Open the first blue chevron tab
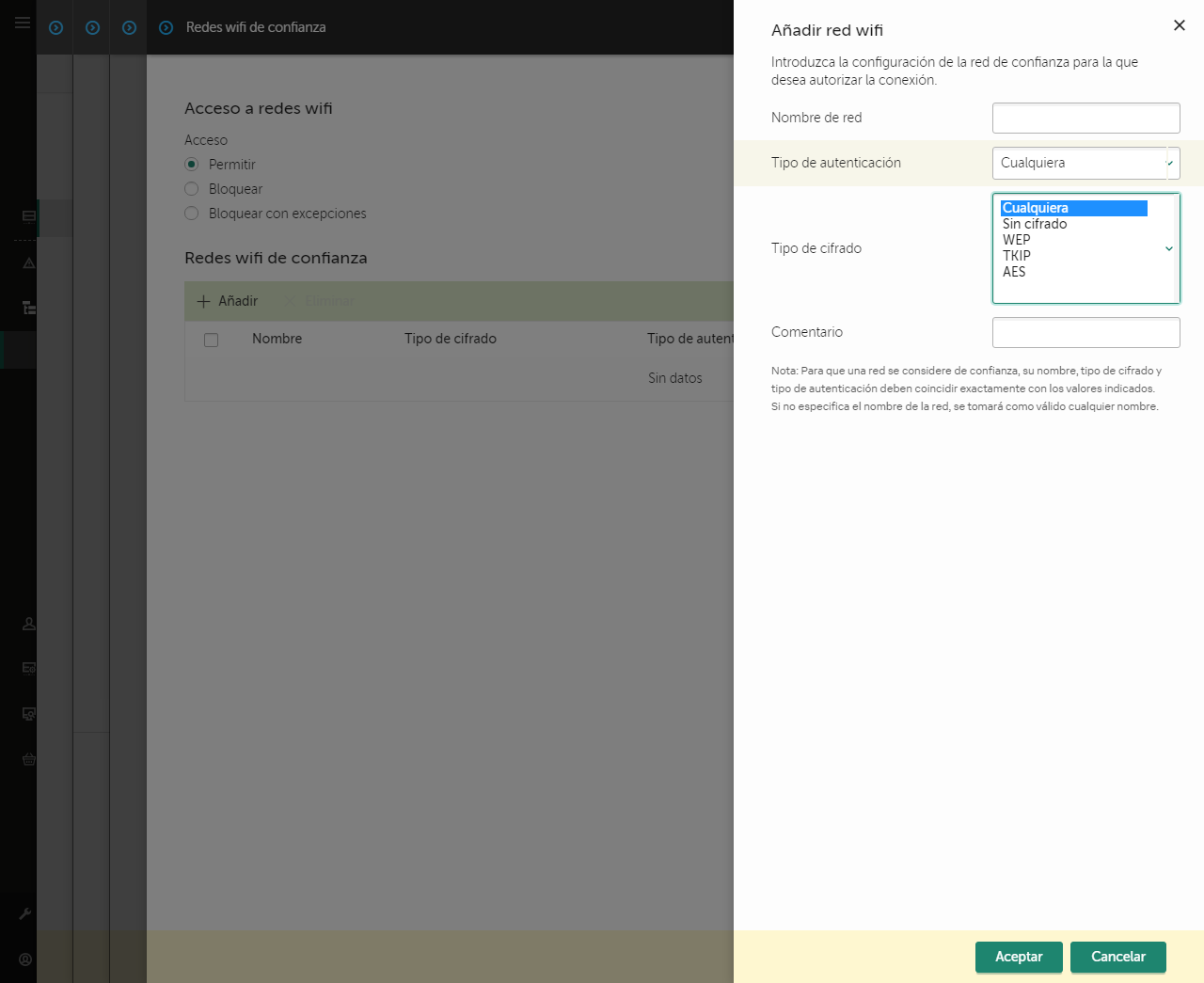 [55, 27]
